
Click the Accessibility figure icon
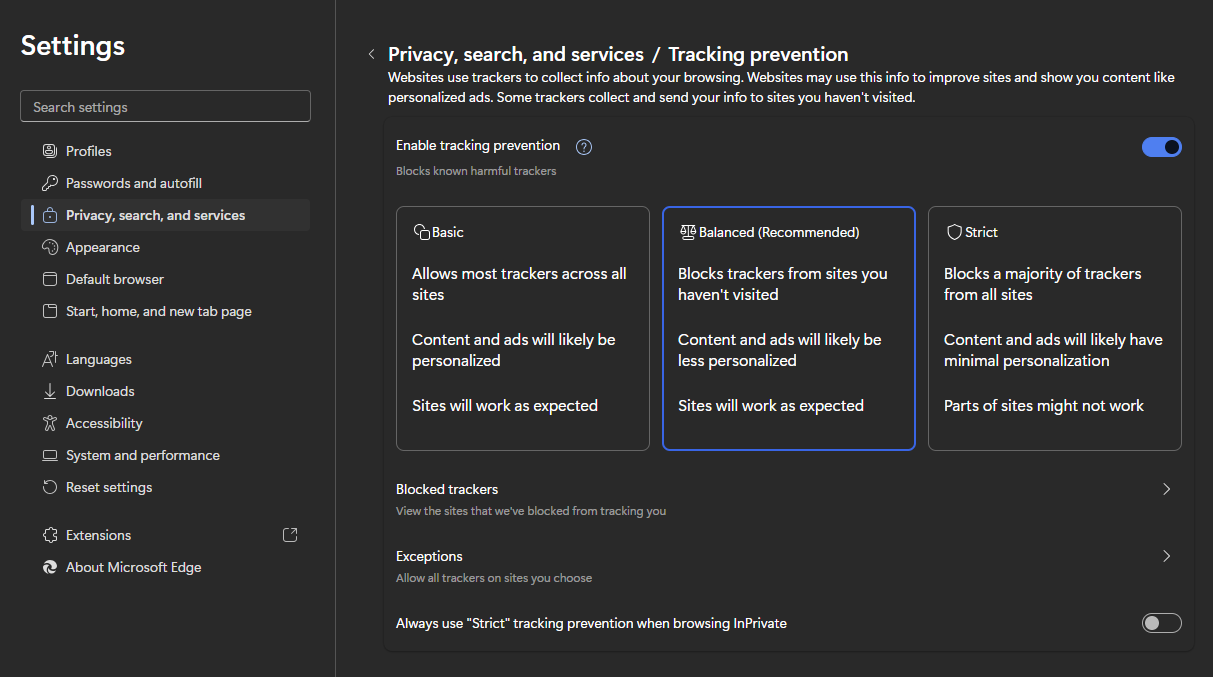tap(50, 423)
